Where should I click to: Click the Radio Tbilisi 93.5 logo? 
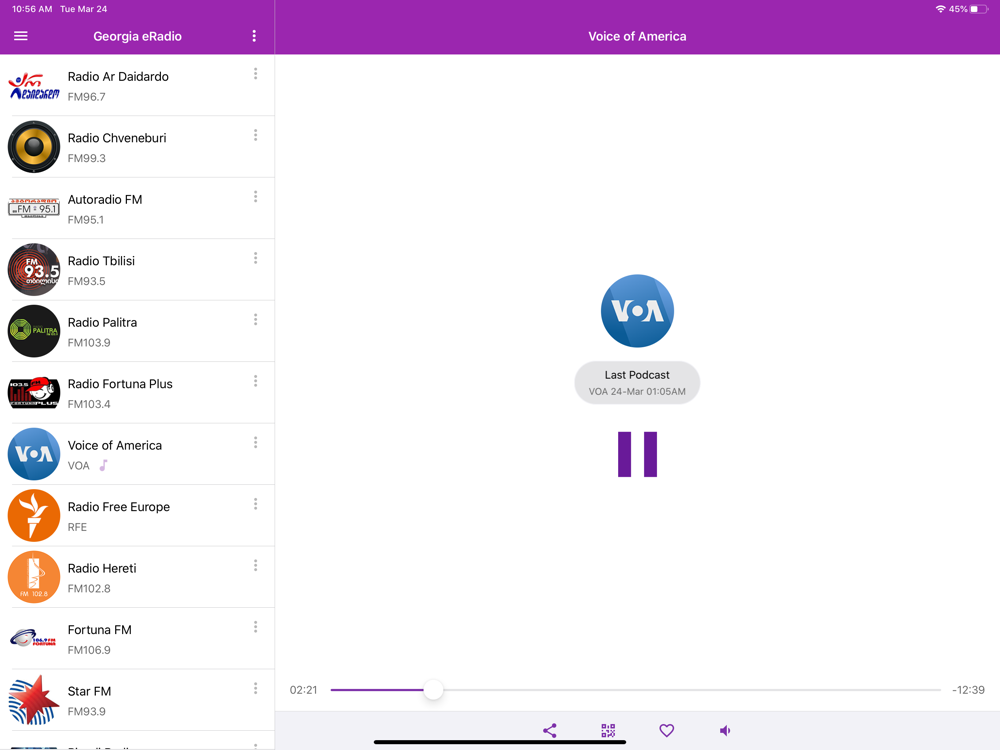(x=34, y=270)
